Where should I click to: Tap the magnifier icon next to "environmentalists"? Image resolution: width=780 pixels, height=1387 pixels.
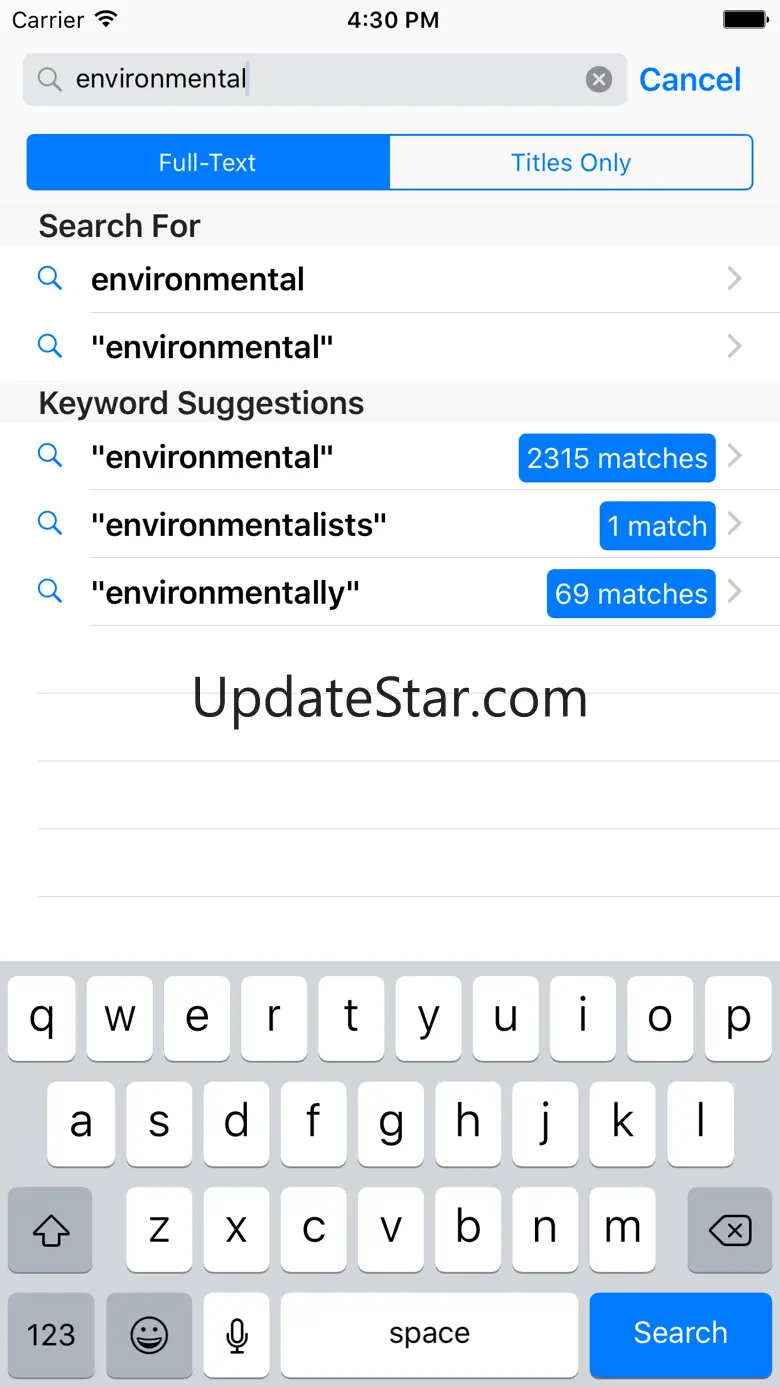(x=50, y=524)
